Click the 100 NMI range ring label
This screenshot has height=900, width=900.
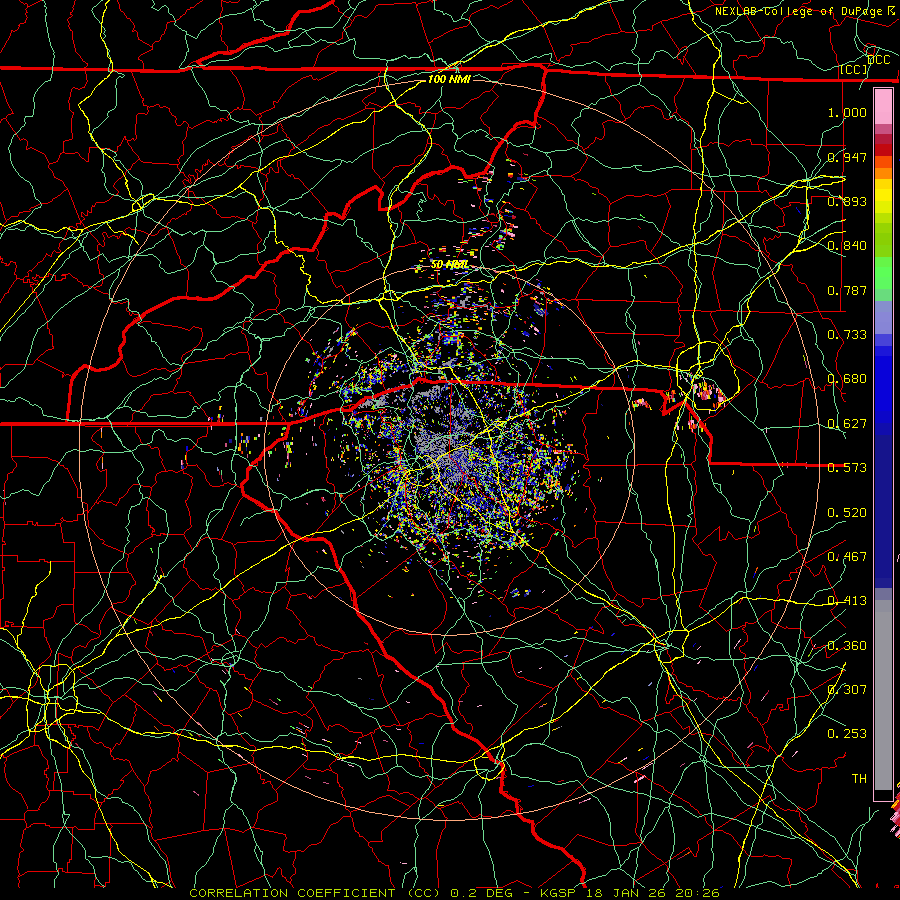coord(449,79)
